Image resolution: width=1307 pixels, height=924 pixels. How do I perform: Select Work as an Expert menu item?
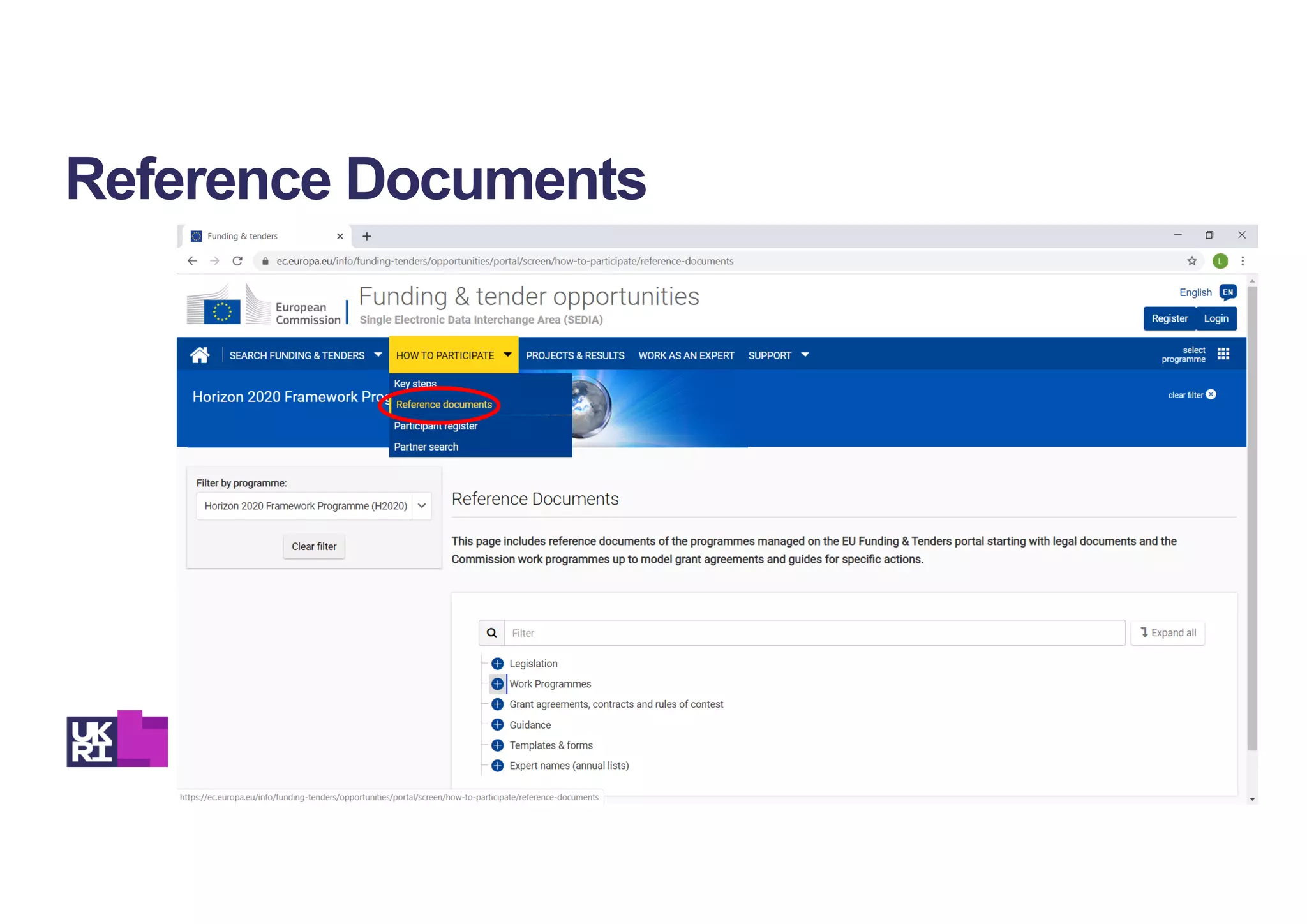click(686, 355)
